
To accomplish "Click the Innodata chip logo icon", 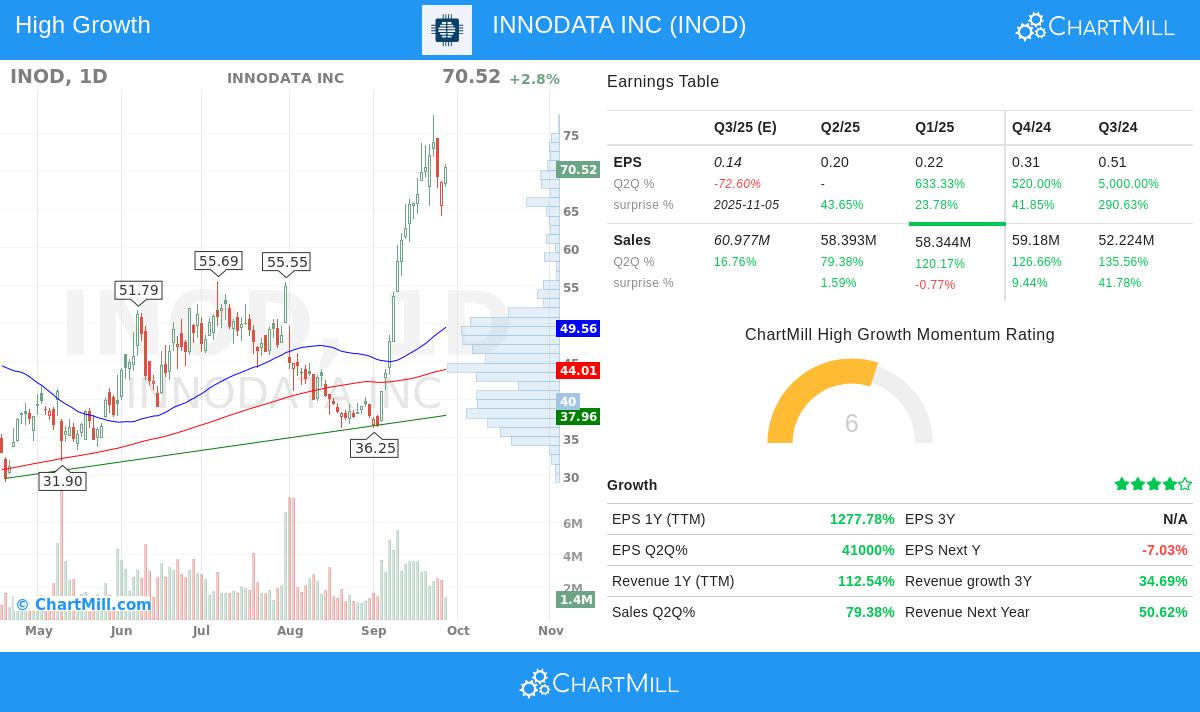I will [447, 30].
